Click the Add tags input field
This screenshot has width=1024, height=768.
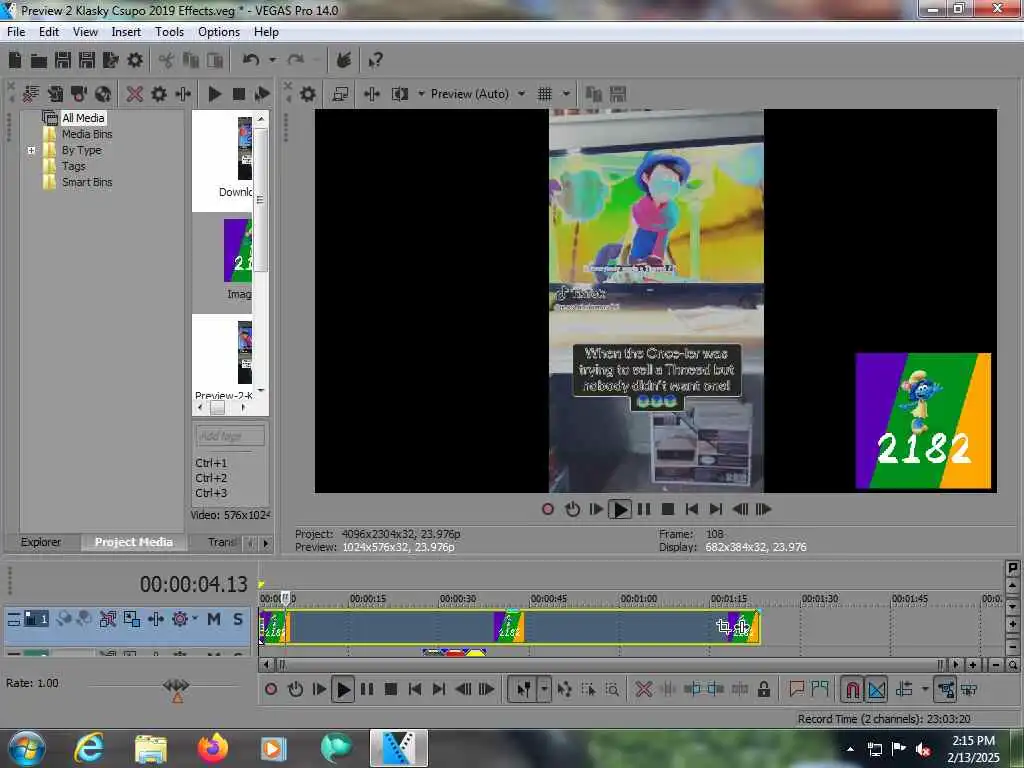pyautogui.click(x=230, y=436)
